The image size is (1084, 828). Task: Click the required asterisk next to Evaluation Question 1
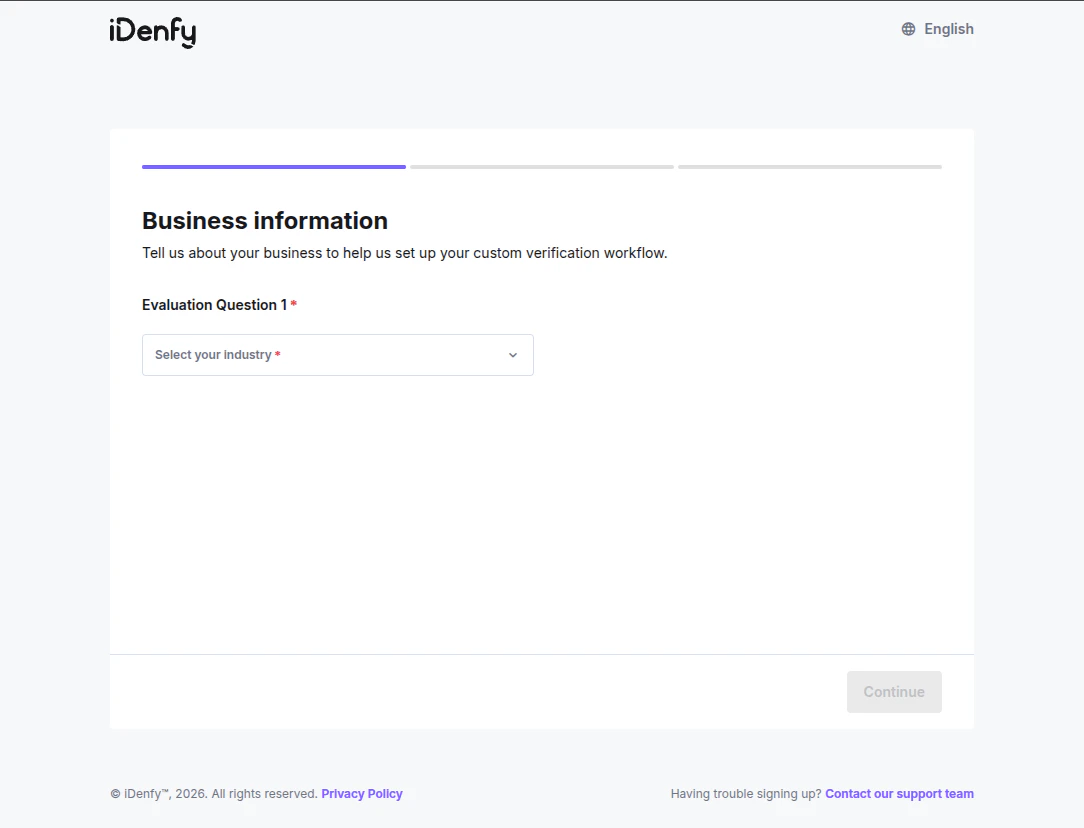tap(293, 301)
